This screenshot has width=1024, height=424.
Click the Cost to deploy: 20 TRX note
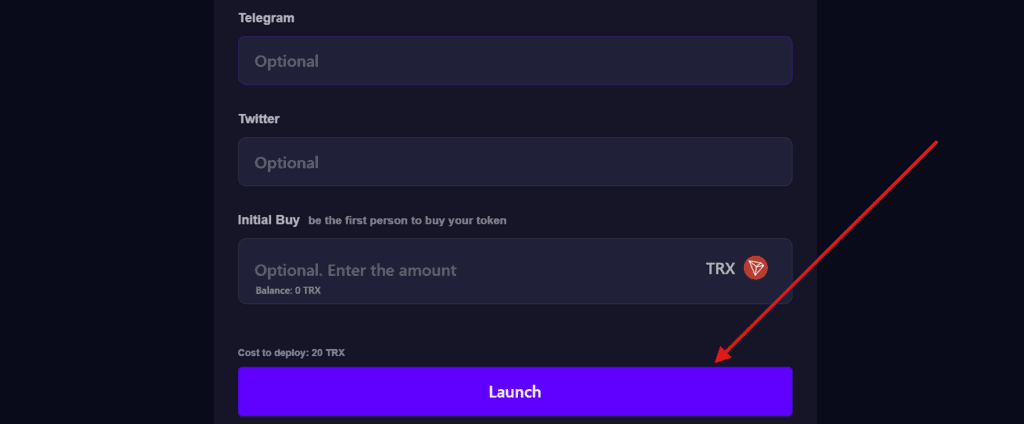pos(291,353)
